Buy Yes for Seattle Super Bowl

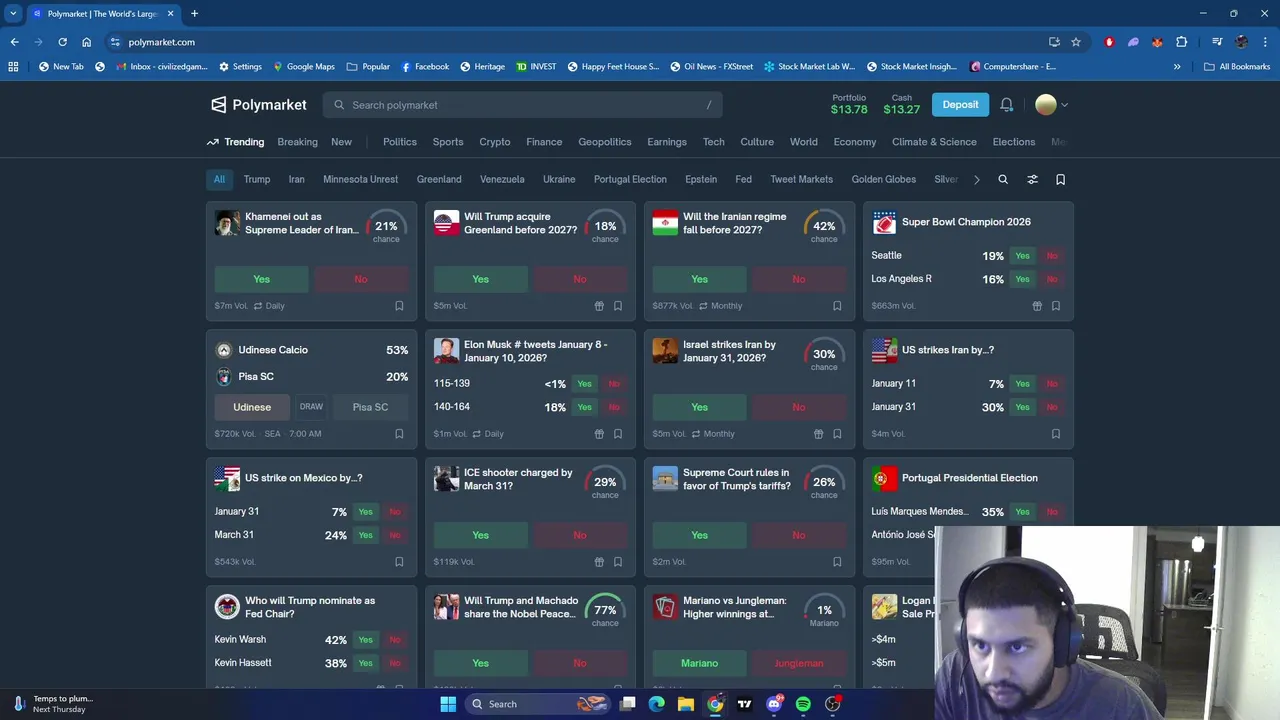click(x=1022, y=256)
